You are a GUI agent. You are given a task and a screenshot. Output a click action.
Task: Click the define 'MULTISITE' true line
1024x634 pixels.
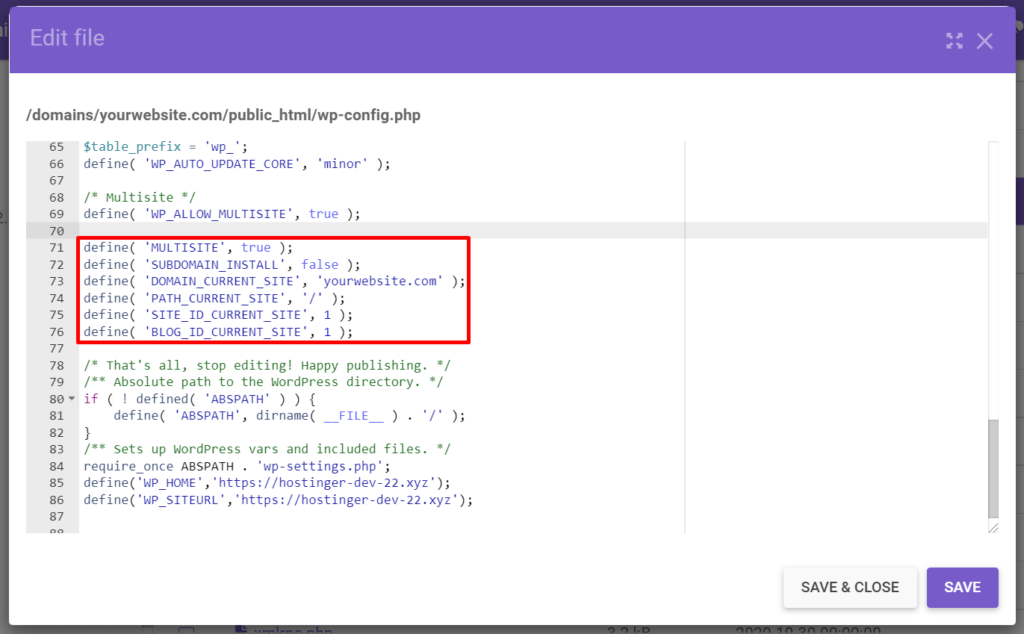point(188,247)
